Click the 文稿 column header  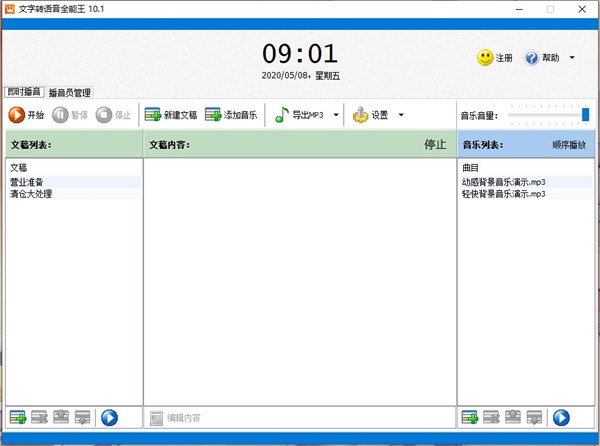click(19, 168)
